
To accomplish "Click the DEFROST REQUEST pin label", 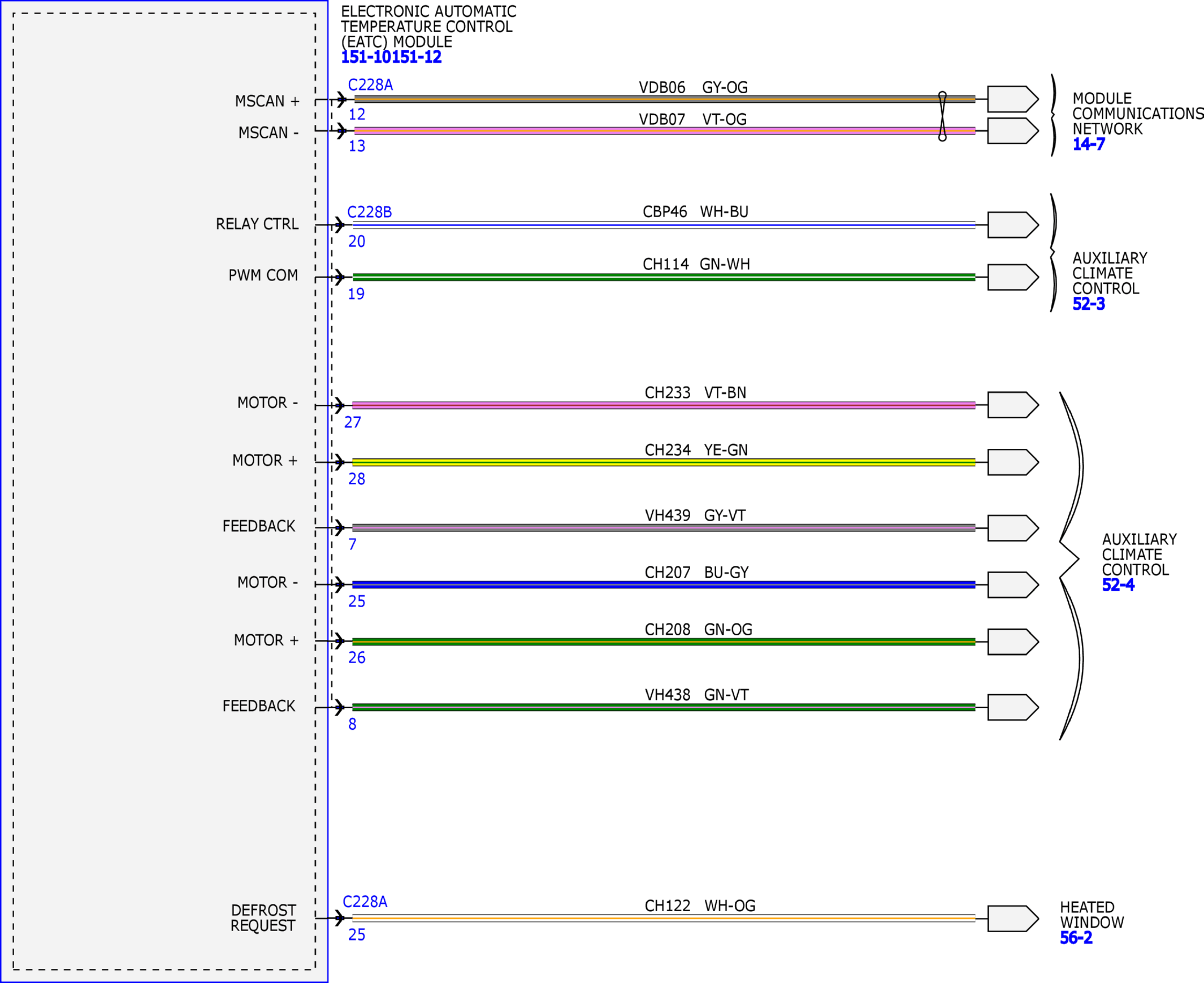I will (263, 918).
